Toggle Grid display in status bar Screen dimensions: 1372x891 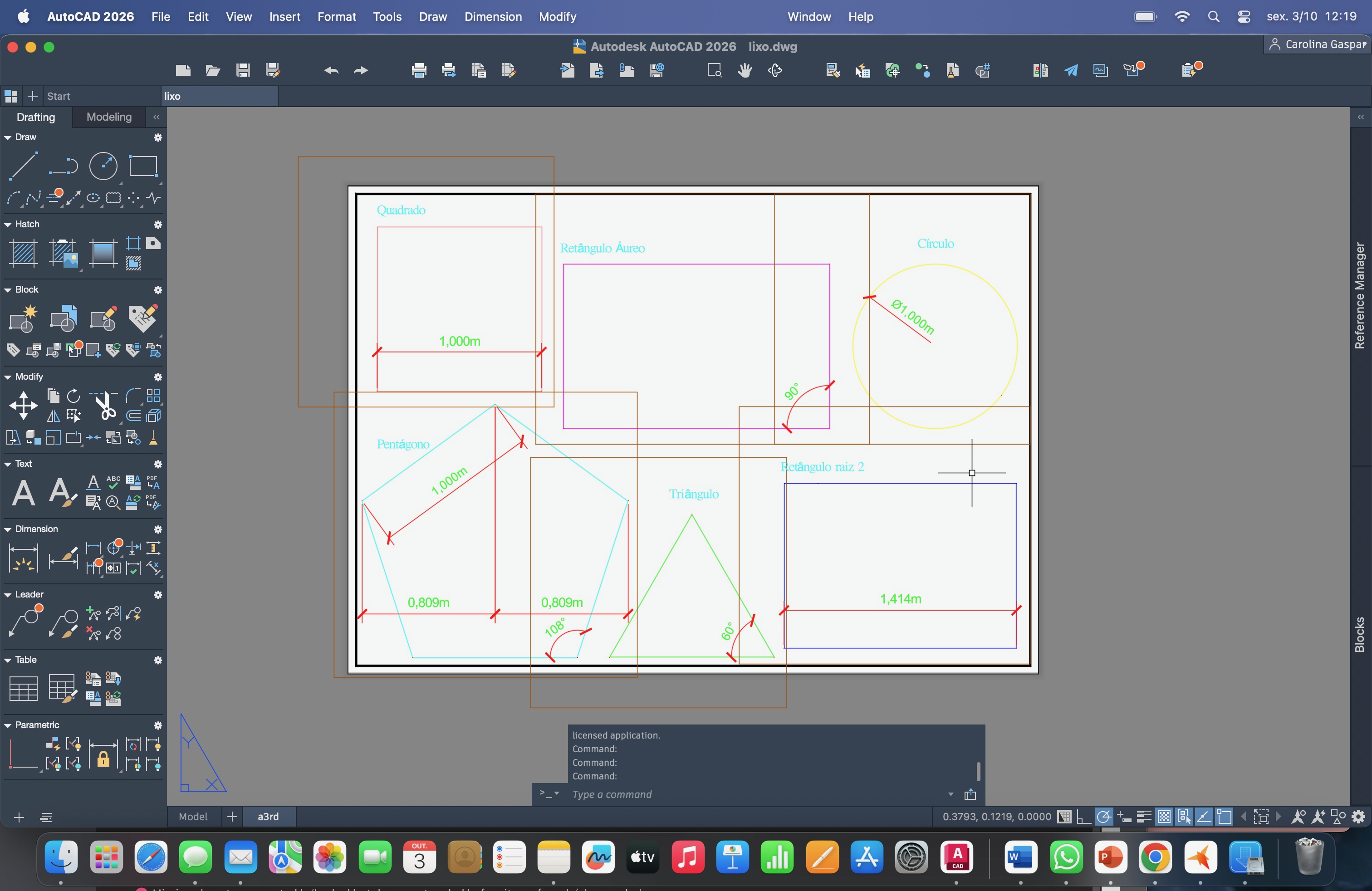pyautogui.click(x=1064, y=817)
